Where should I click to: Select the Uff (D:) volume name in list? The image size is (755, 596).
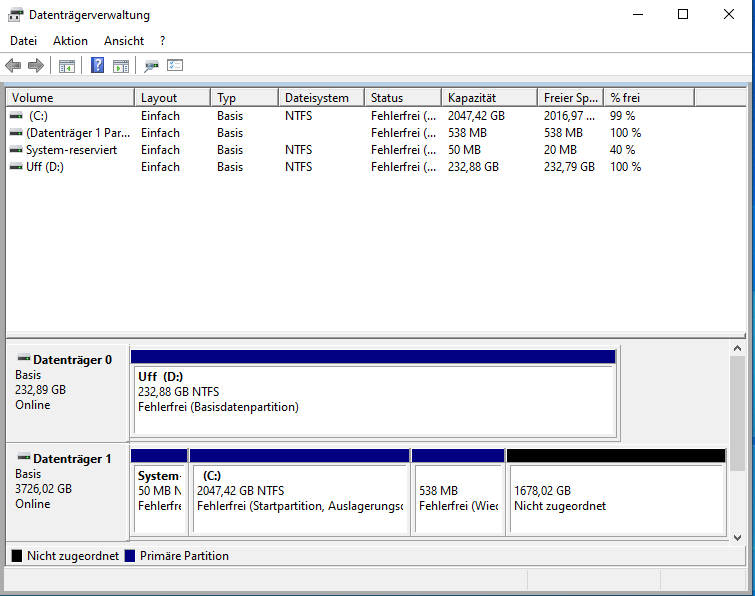pos(45,167)
